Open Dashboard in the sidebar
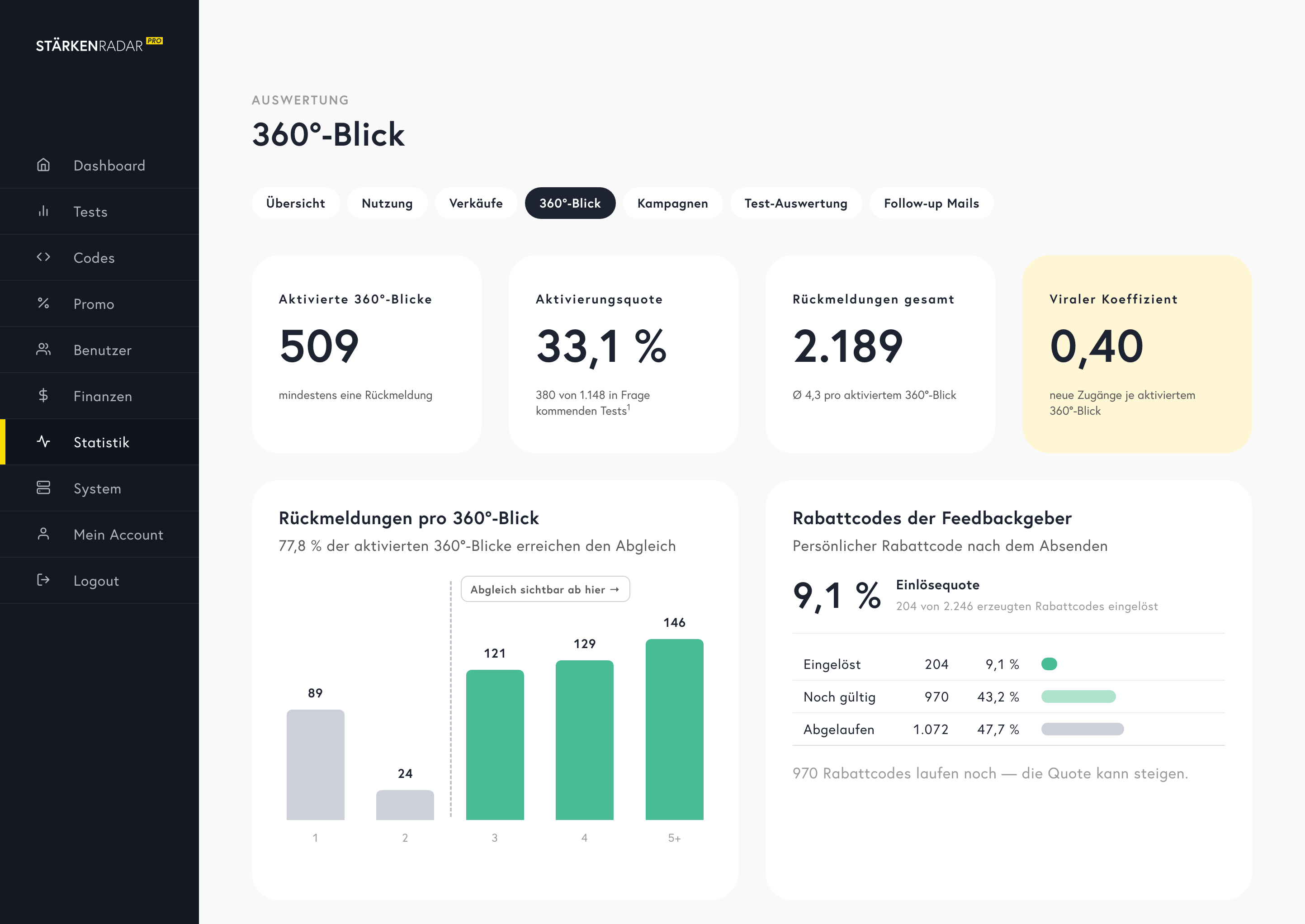Viewport: 1305px width, 924px height. (x=99, y=165)
